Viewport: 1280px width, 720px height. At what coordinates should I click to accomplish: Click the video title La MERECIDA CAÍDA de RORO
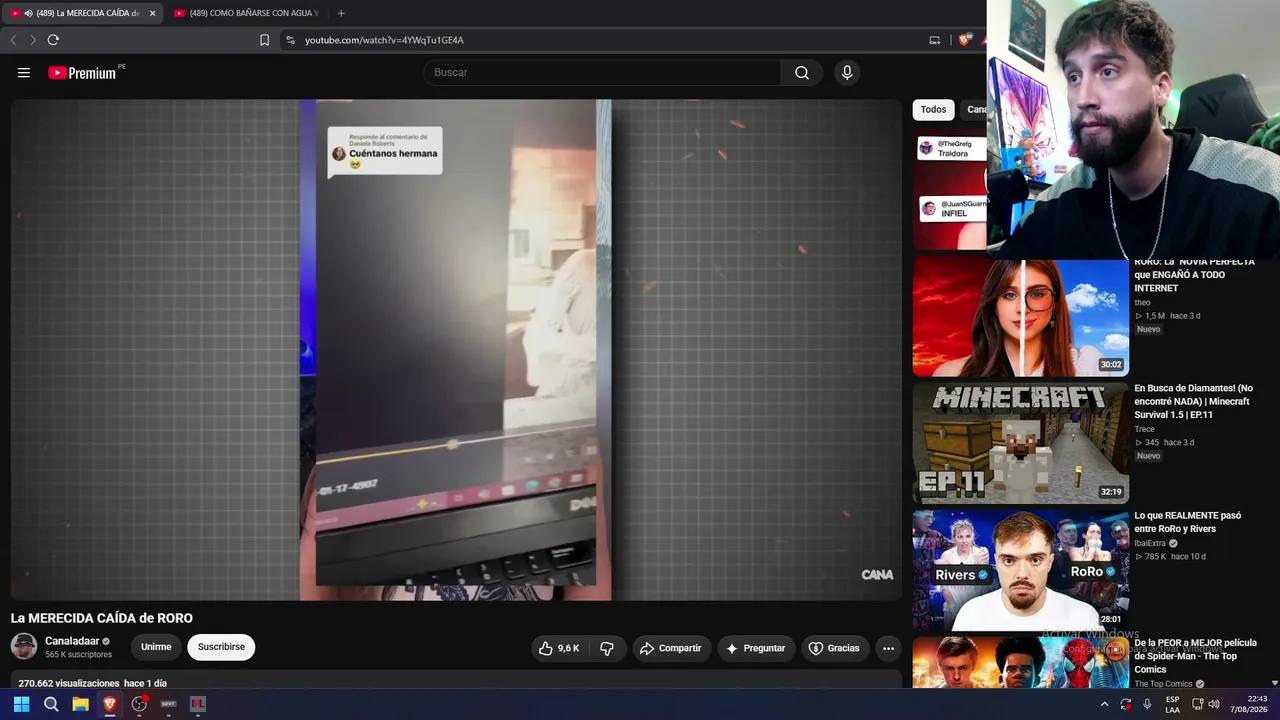[102, 618]
